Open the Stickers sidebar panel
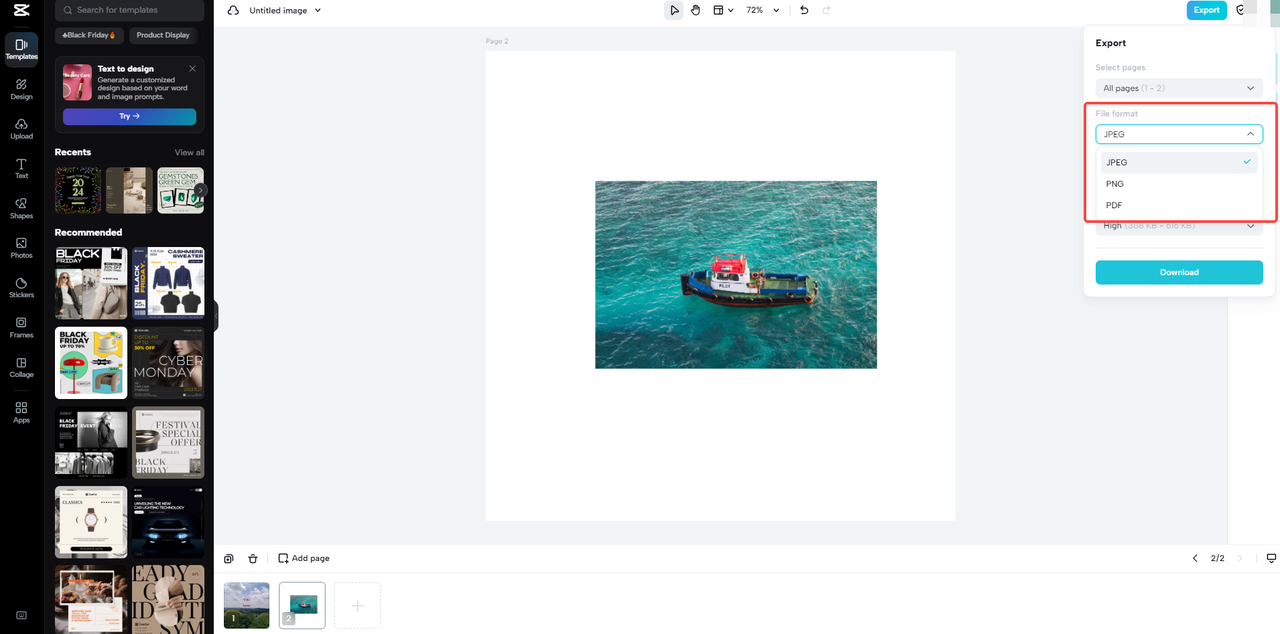The image size is (1280, 634). click(21, 288)
